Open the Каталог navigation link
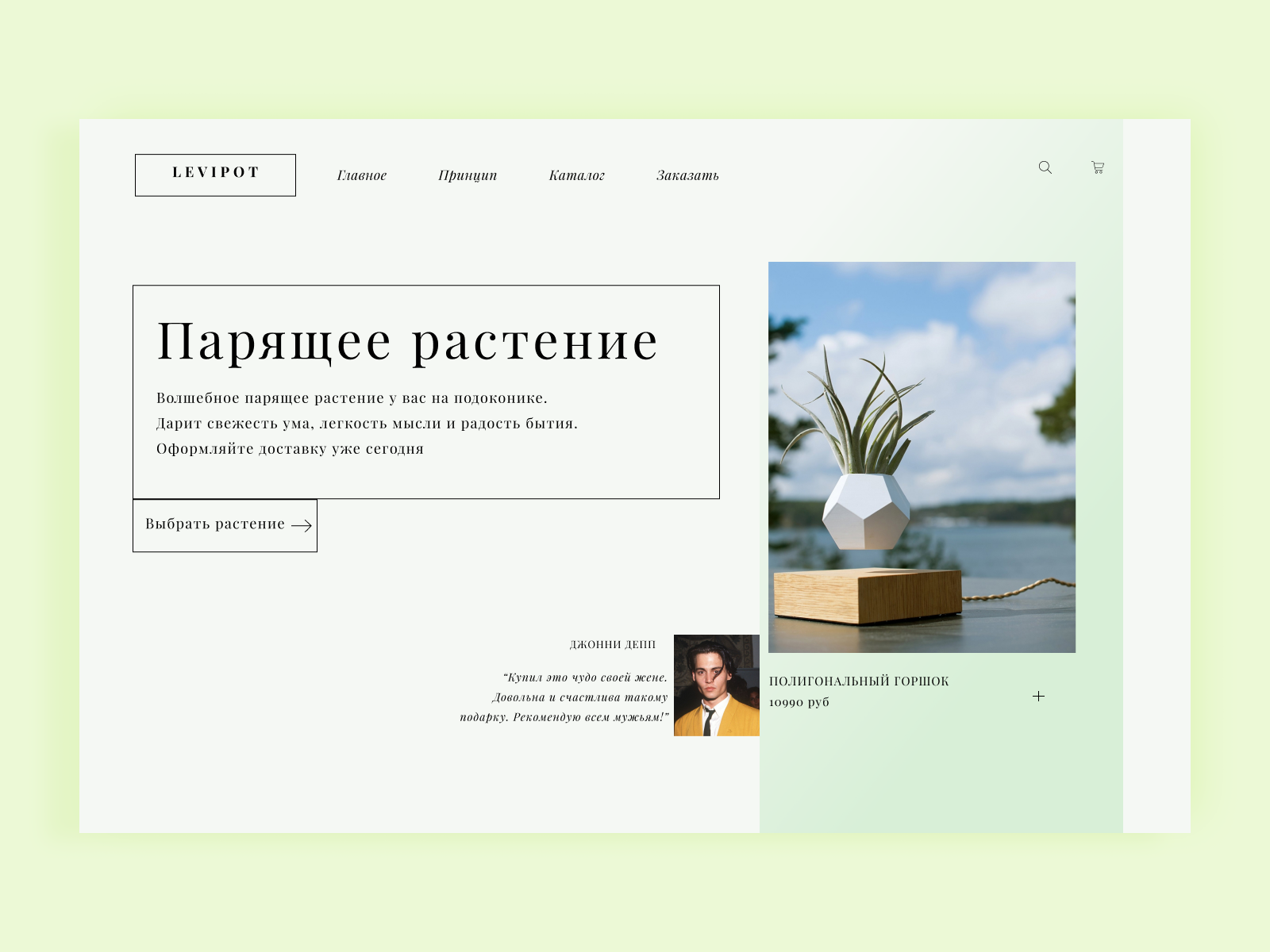 577,175
